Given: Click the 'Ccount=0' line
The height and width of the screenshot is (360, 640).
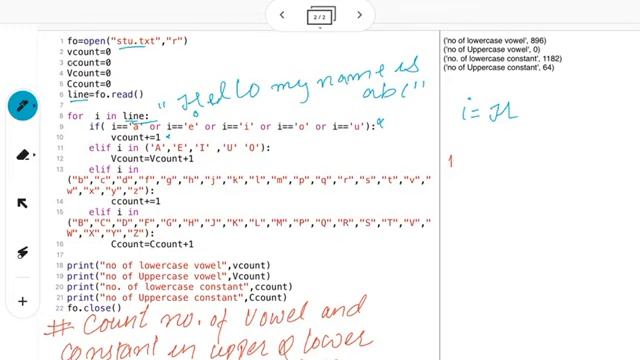Looking at the screenshot, I should pos(89,84).
